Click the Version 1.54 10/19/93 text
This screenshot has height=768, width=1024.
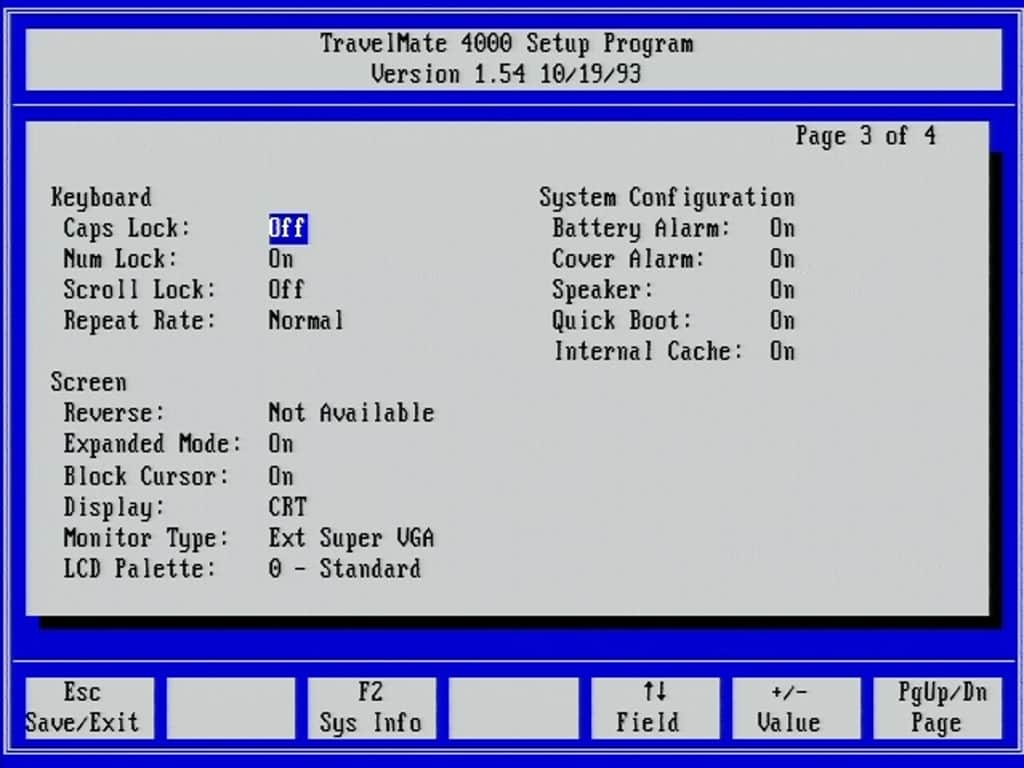click(506, 73)
